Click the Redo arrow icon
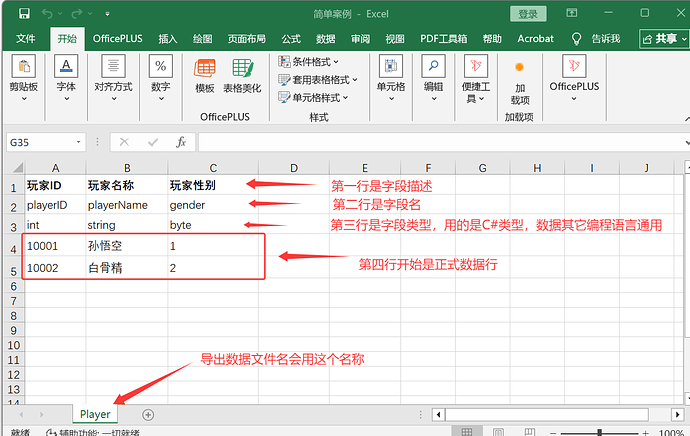Screen dimensions: 690x436 pos(77,14)
